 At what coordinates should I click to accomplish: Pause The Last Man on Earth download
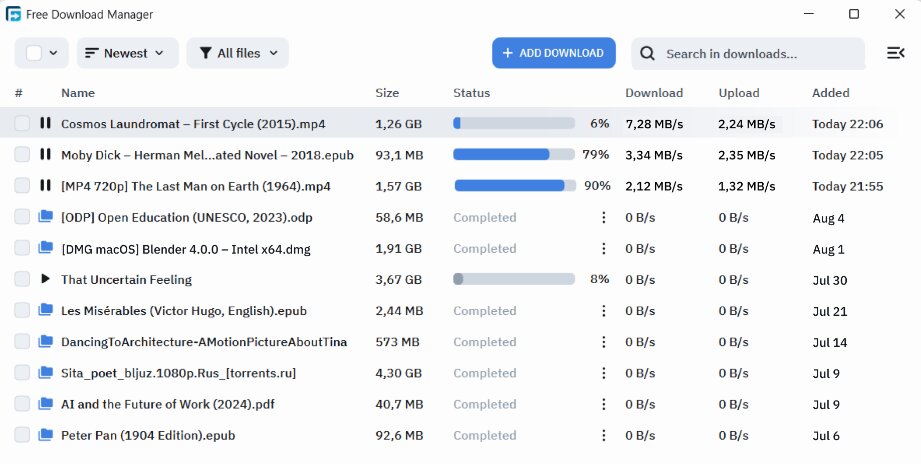45,186
